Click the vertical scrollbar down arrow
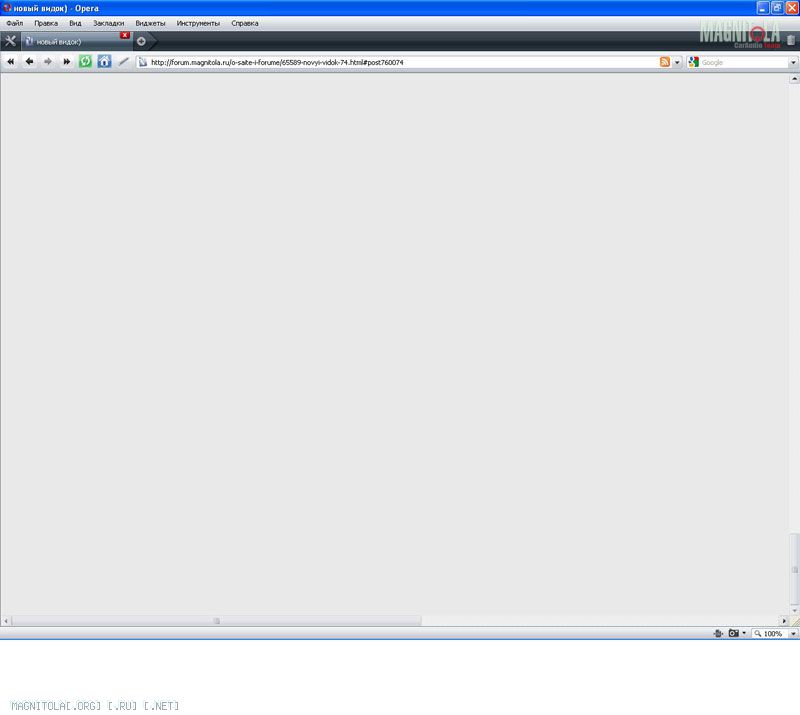The image size is (800, 715). (794, 610)
